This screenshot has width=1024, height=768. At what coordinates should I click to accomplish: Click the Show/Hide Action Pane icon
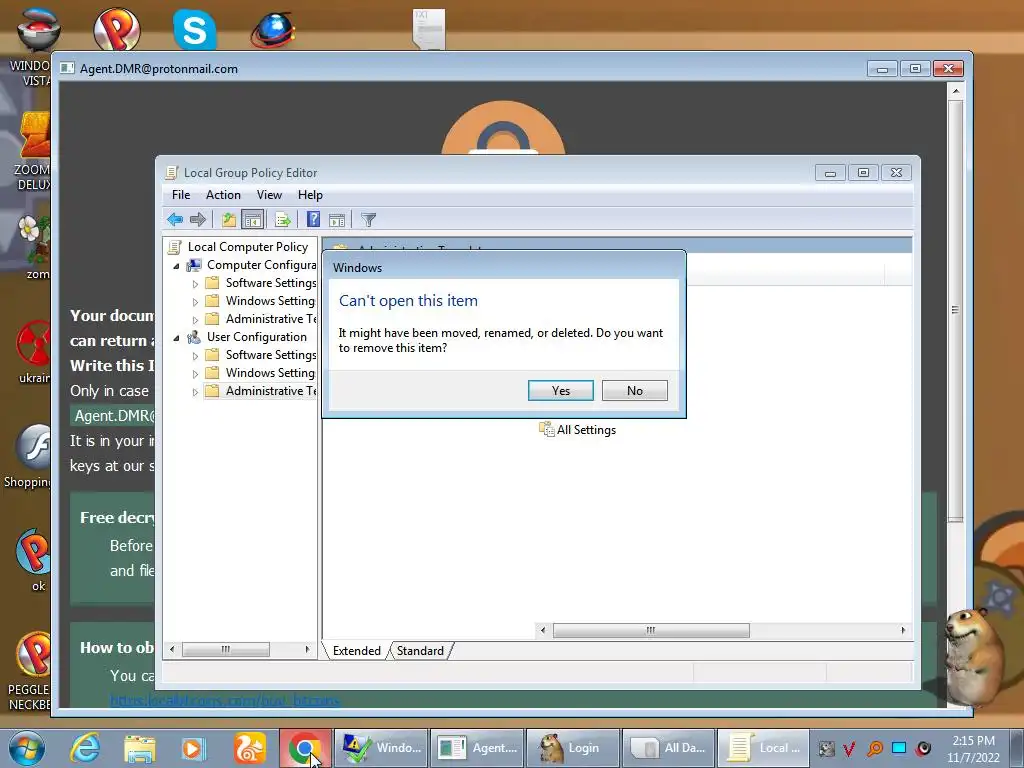(x=337, y=219)
